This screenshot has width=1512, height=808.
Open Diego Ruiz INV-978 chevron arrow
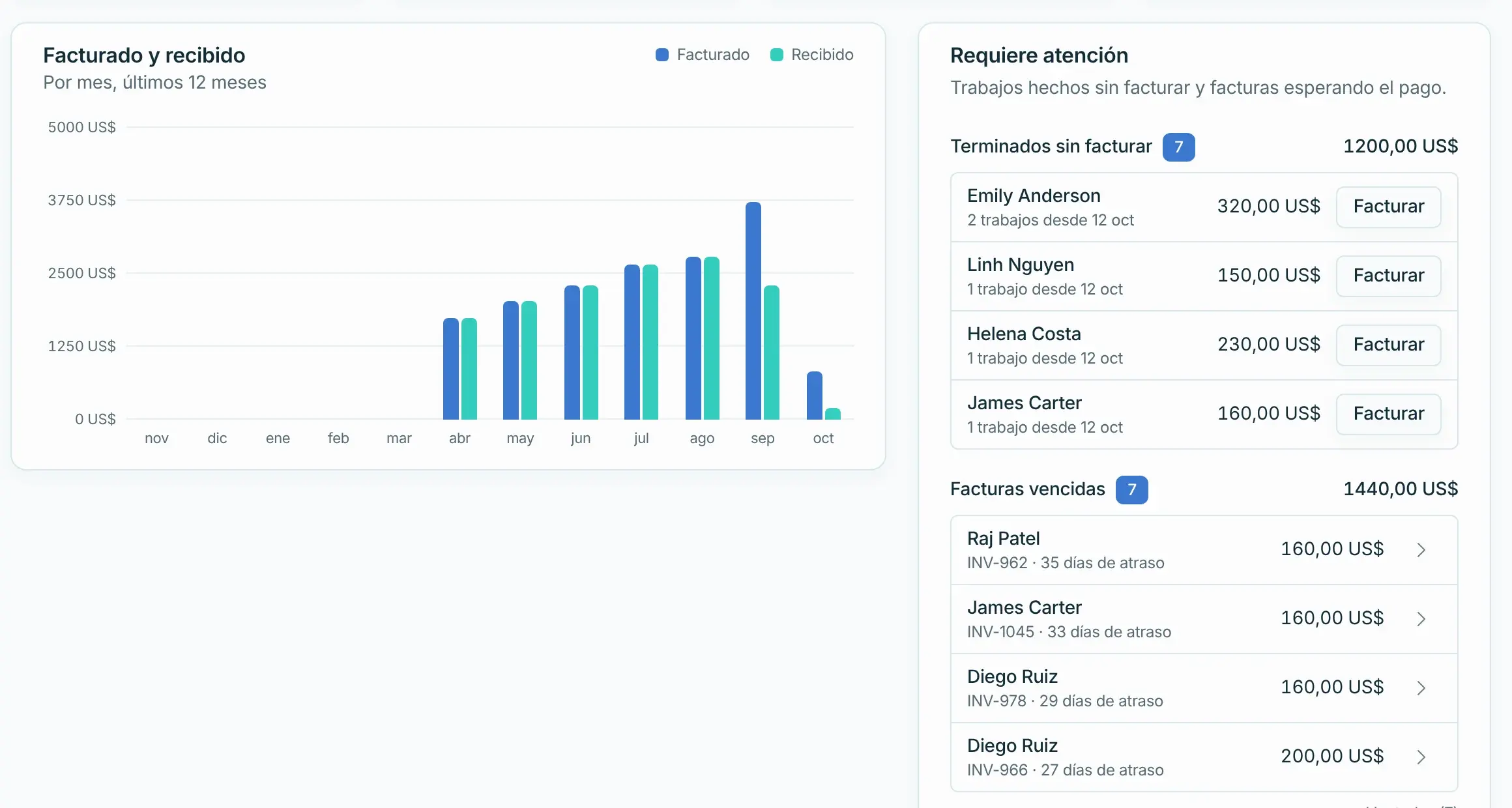click(x=1421, y=688)
